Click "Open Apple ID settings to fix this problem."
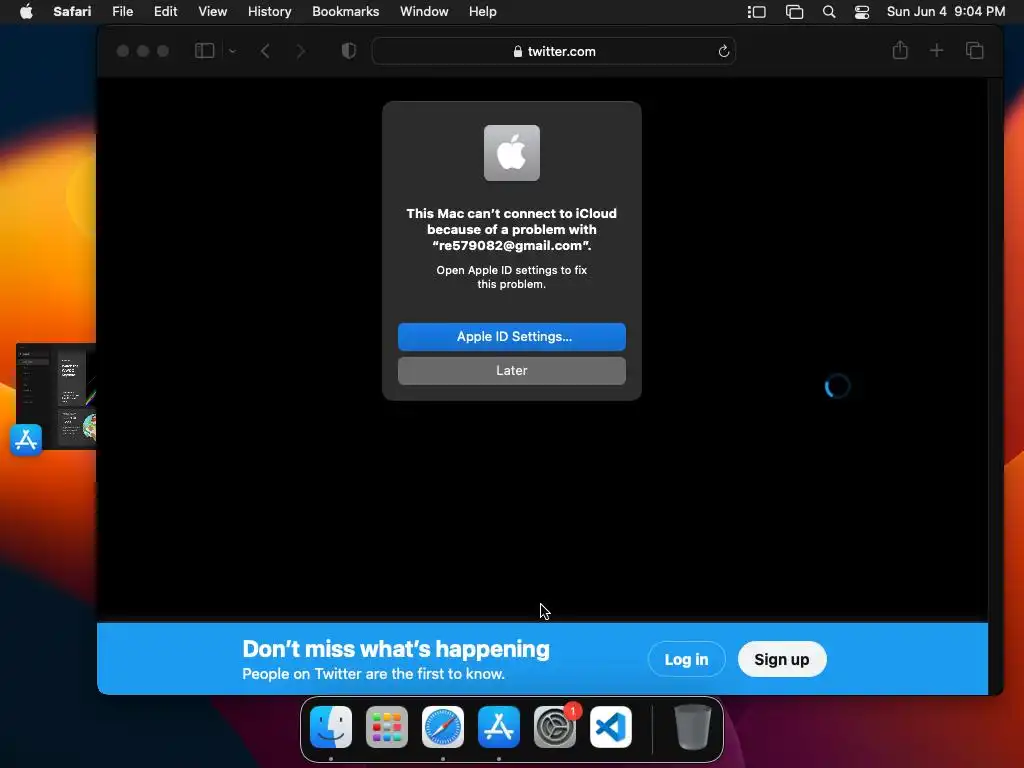The width and height of the screenshot is (1024, 768). tap(511, 277)
